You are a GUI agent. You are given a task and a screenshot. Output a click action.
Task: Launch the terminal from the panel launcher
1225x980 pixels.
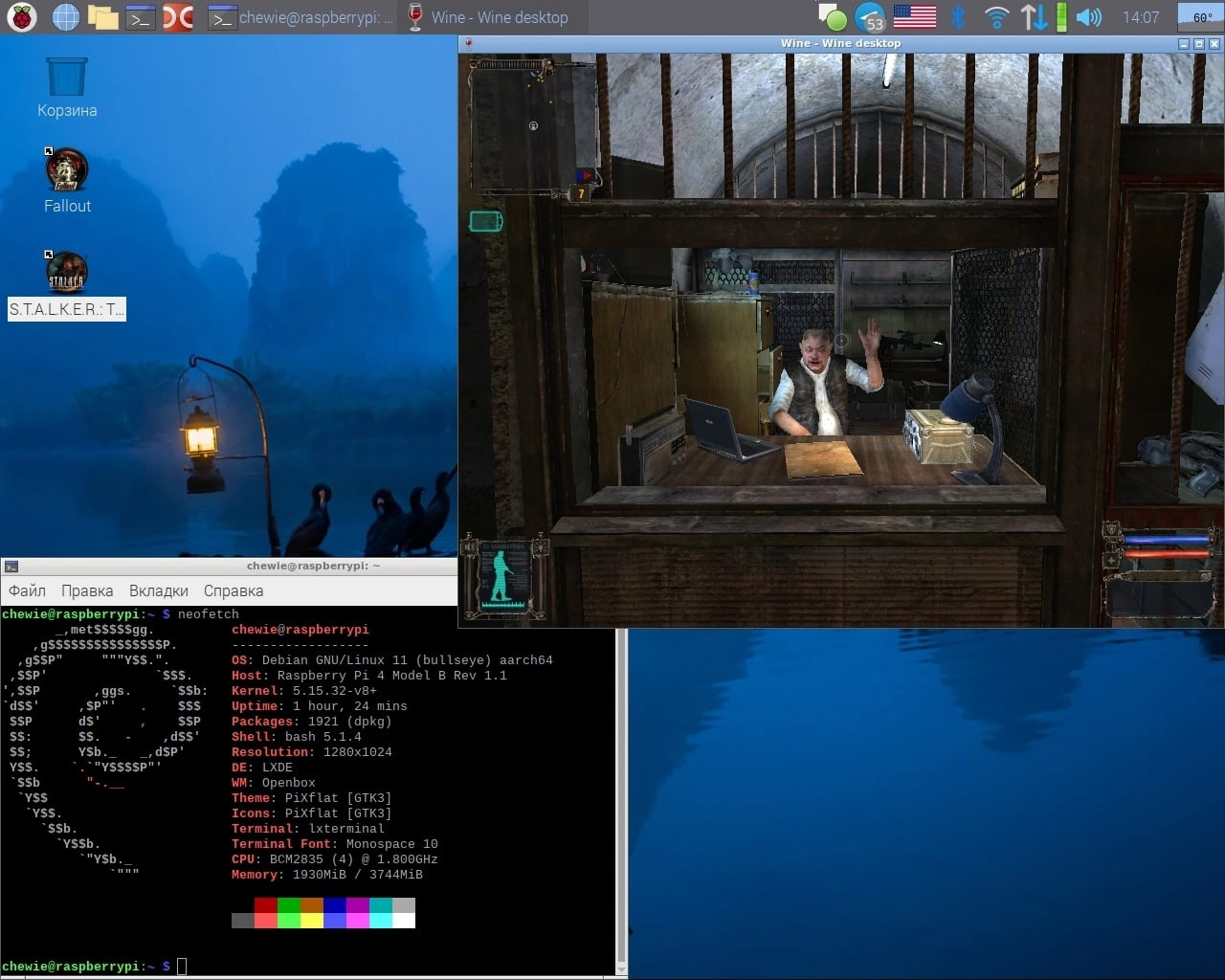point(141,16)
